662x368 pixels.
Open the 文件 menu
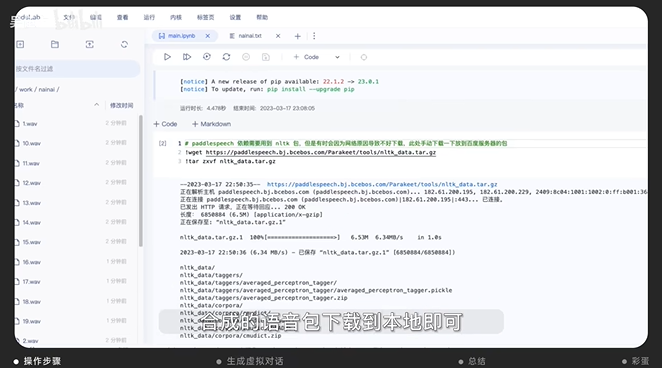tap(69, 17)
